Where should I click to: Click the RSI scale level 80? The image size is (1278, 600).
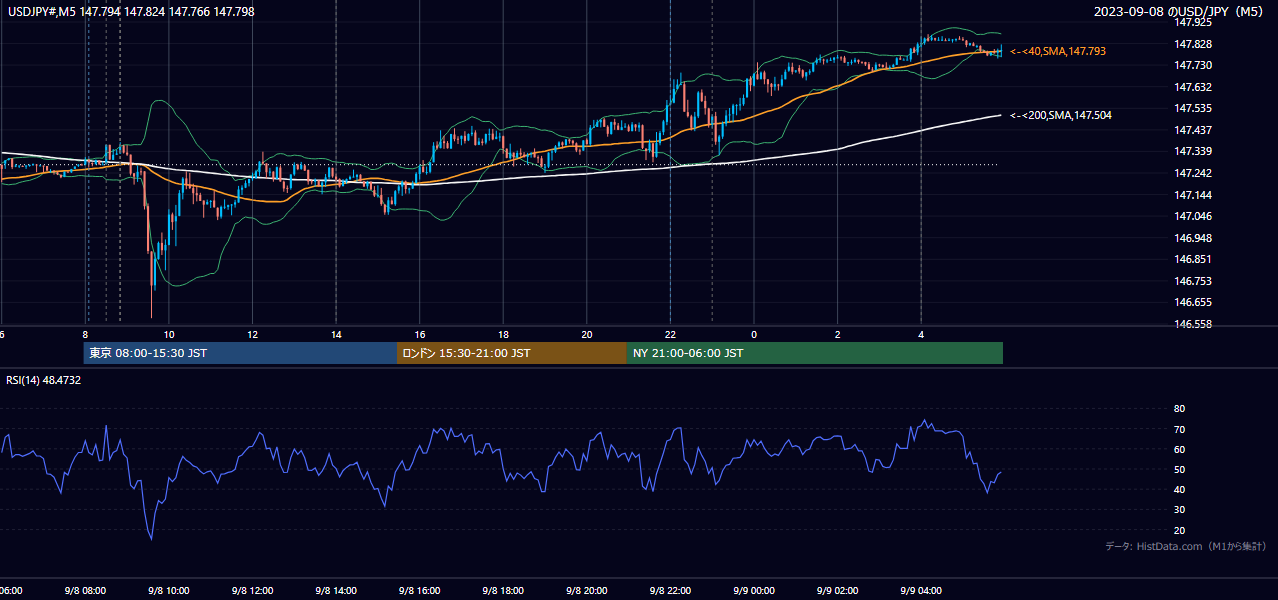click(1179, 409)
